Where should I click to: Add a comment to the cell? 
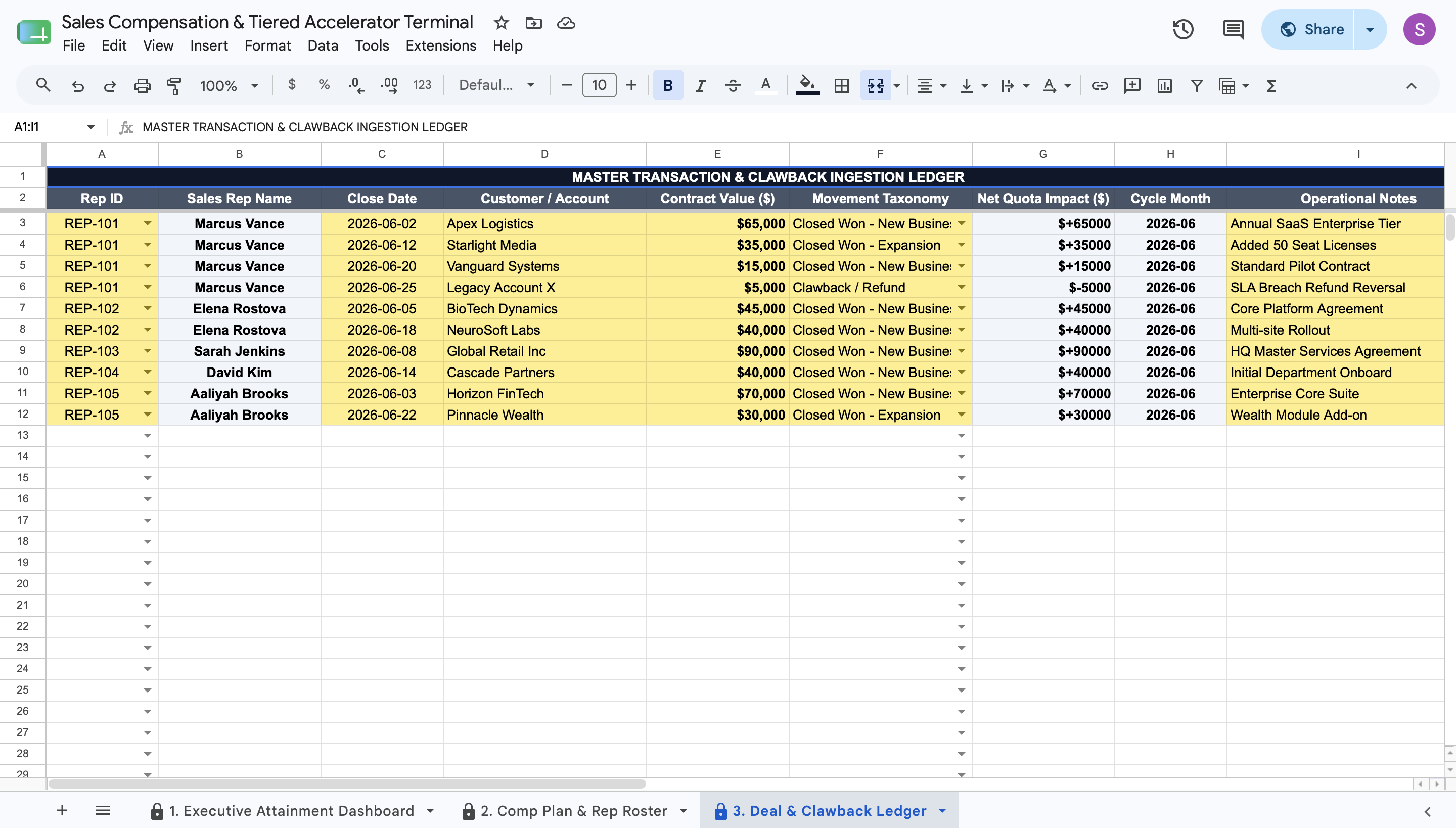point(1132,86)
